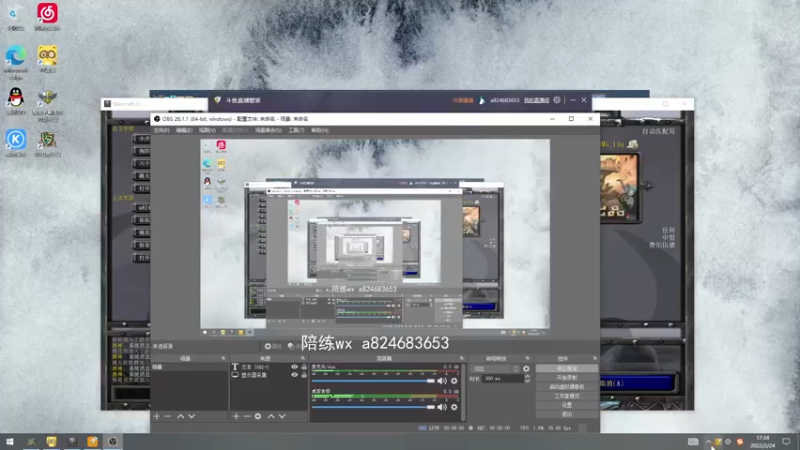Click the yellow raccoon icon on the taskbar
Image resolution: width=800 pixels, height=450 pixels.
coord(52,441)
